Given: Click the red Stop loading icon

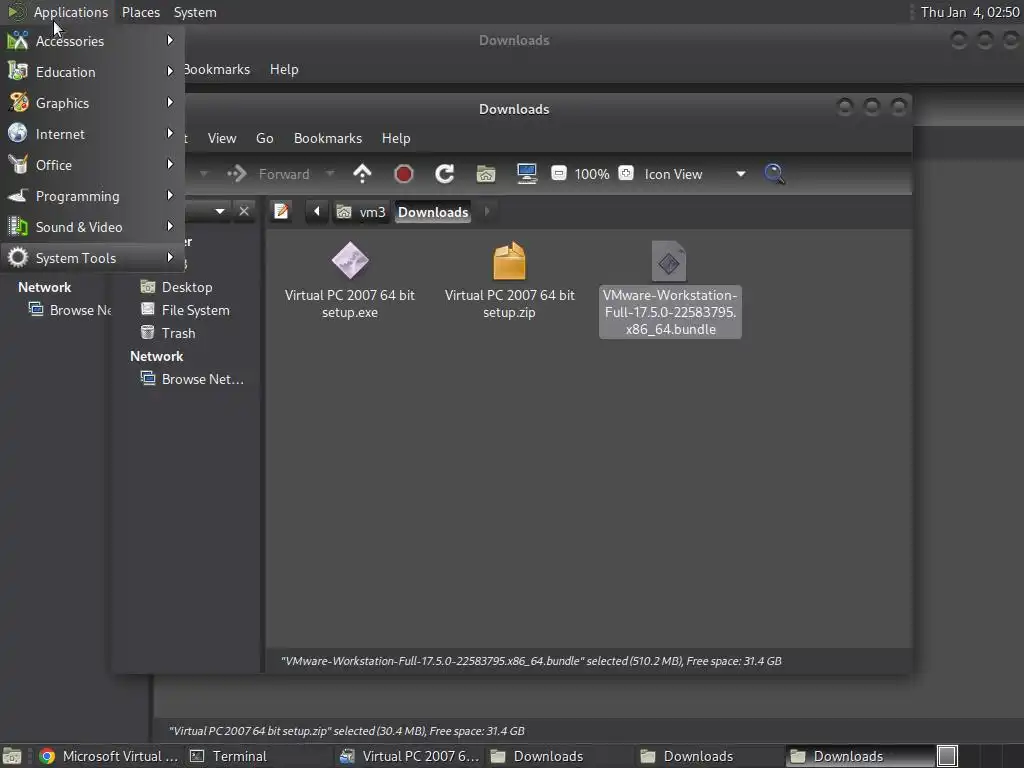Looking at the screenshot, I should click(x=404, y=174).
